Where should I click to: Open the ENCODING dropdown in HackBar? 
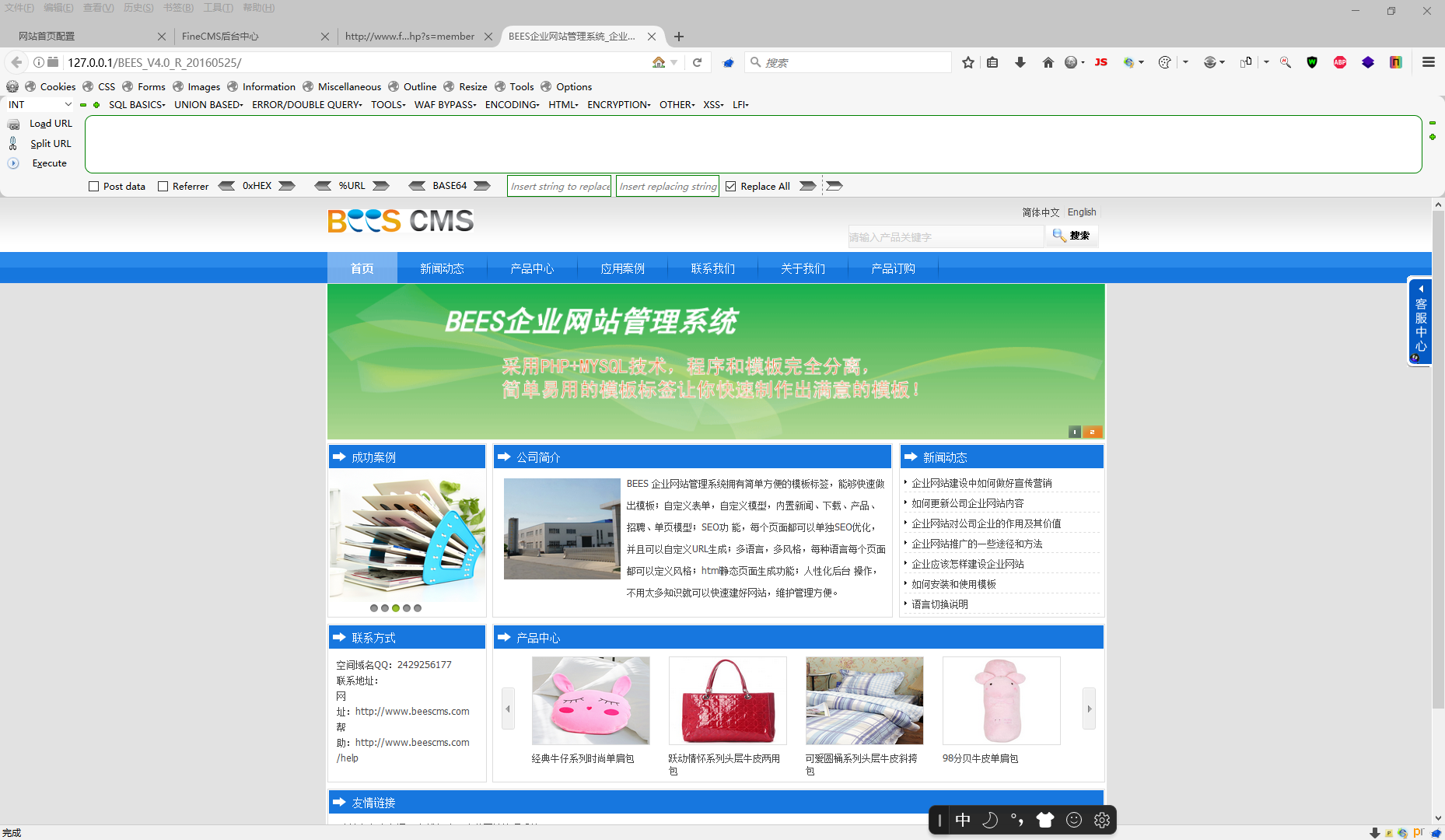pos(511,104)
